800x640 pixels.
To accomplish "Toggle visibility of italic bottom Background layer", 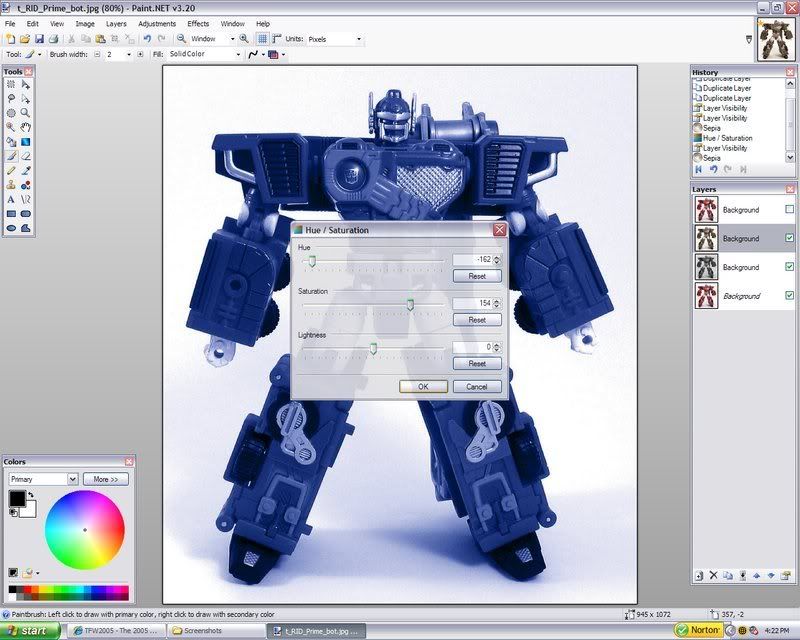I will [790, 295].
